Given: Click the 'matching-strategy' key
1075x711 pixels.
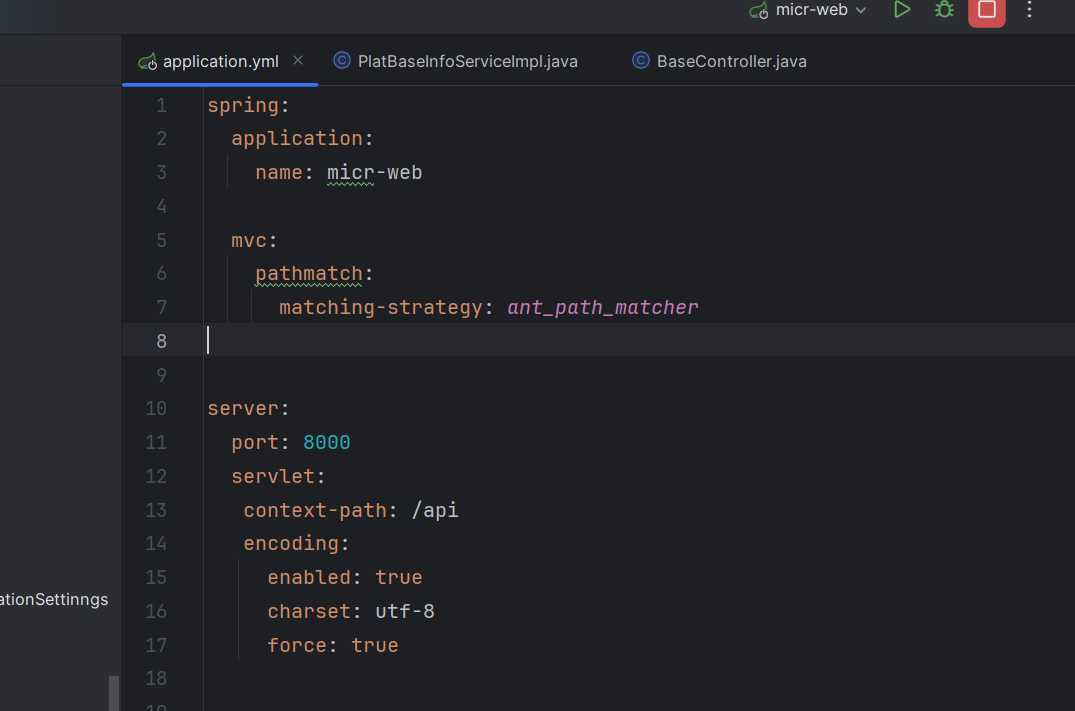Looking at the screenshot, I should 381,308.
